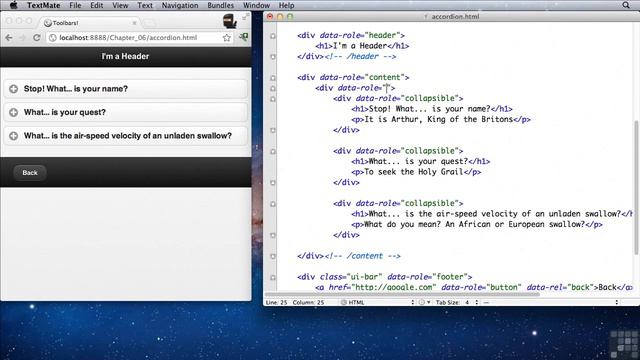Click the h1 'I'm a Header' code line
The image size is (640, 360).
point(362,46)
